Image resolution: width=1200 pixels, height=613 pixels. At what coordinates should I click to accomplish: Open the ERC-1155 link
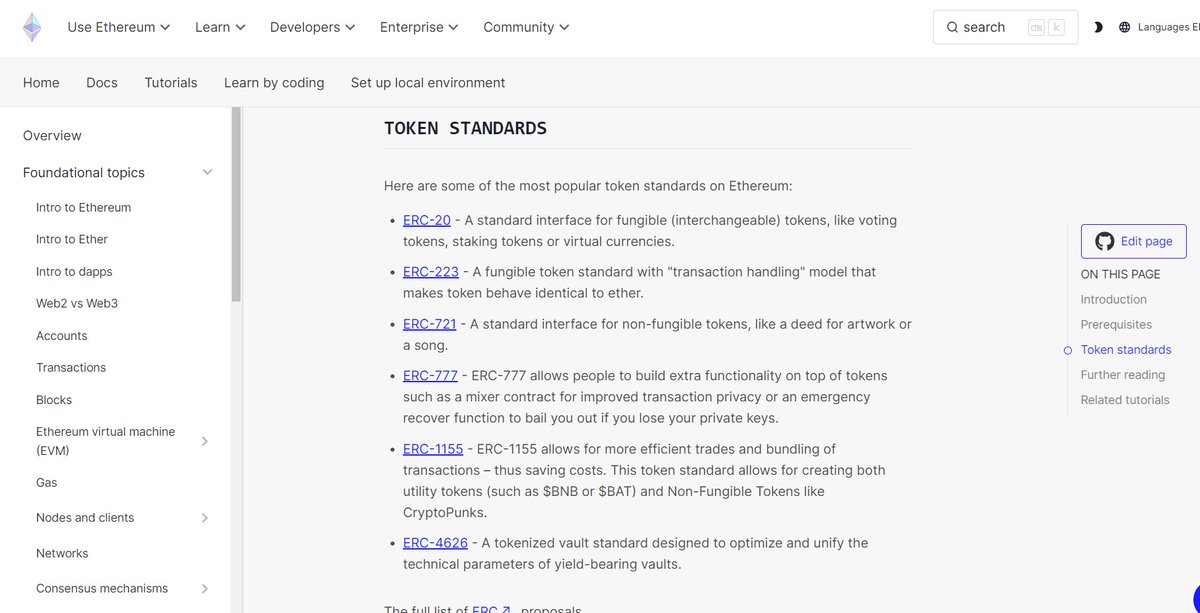tap(433, 449)
